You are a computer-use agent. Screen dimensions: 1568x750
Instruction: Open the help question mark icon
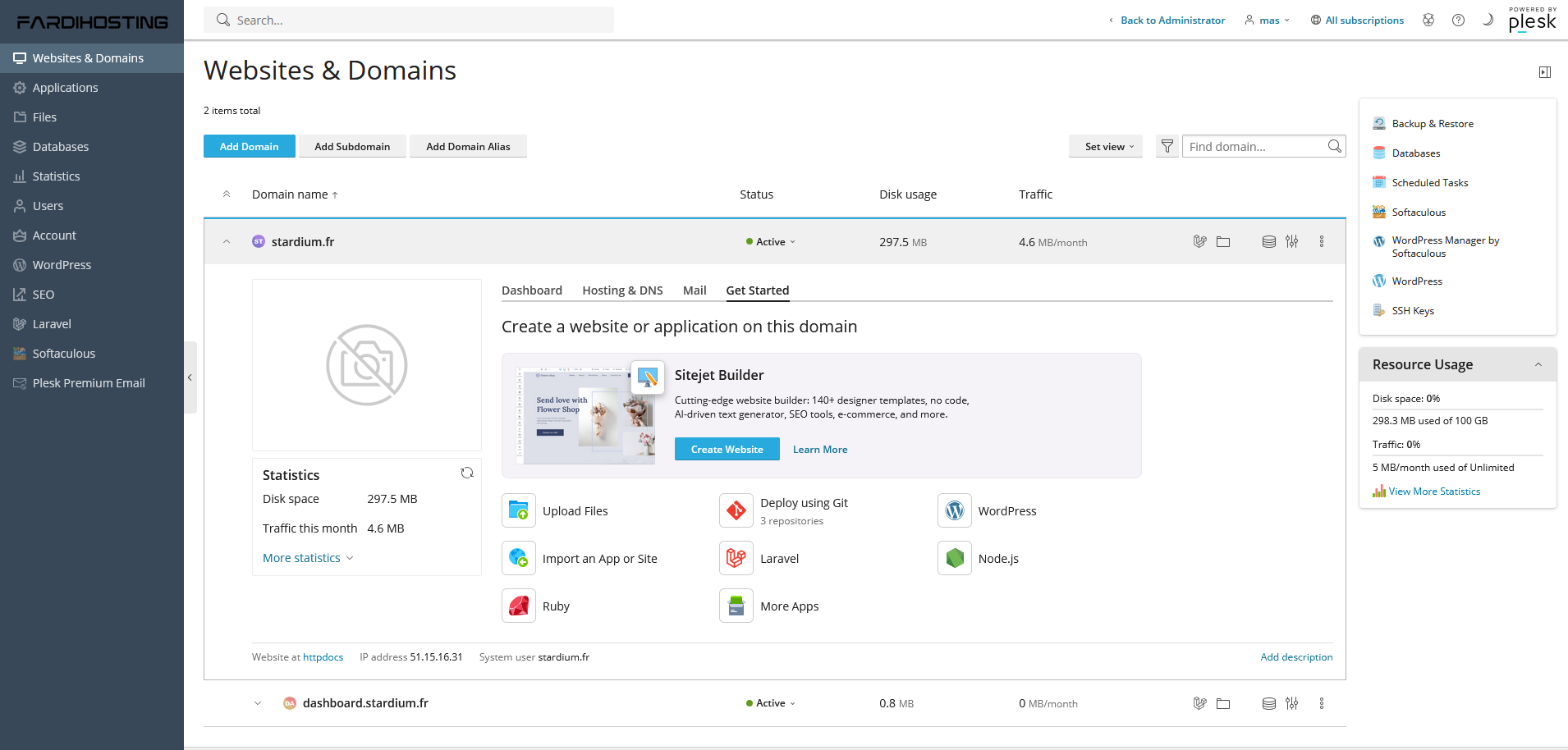pos(1458,20)
